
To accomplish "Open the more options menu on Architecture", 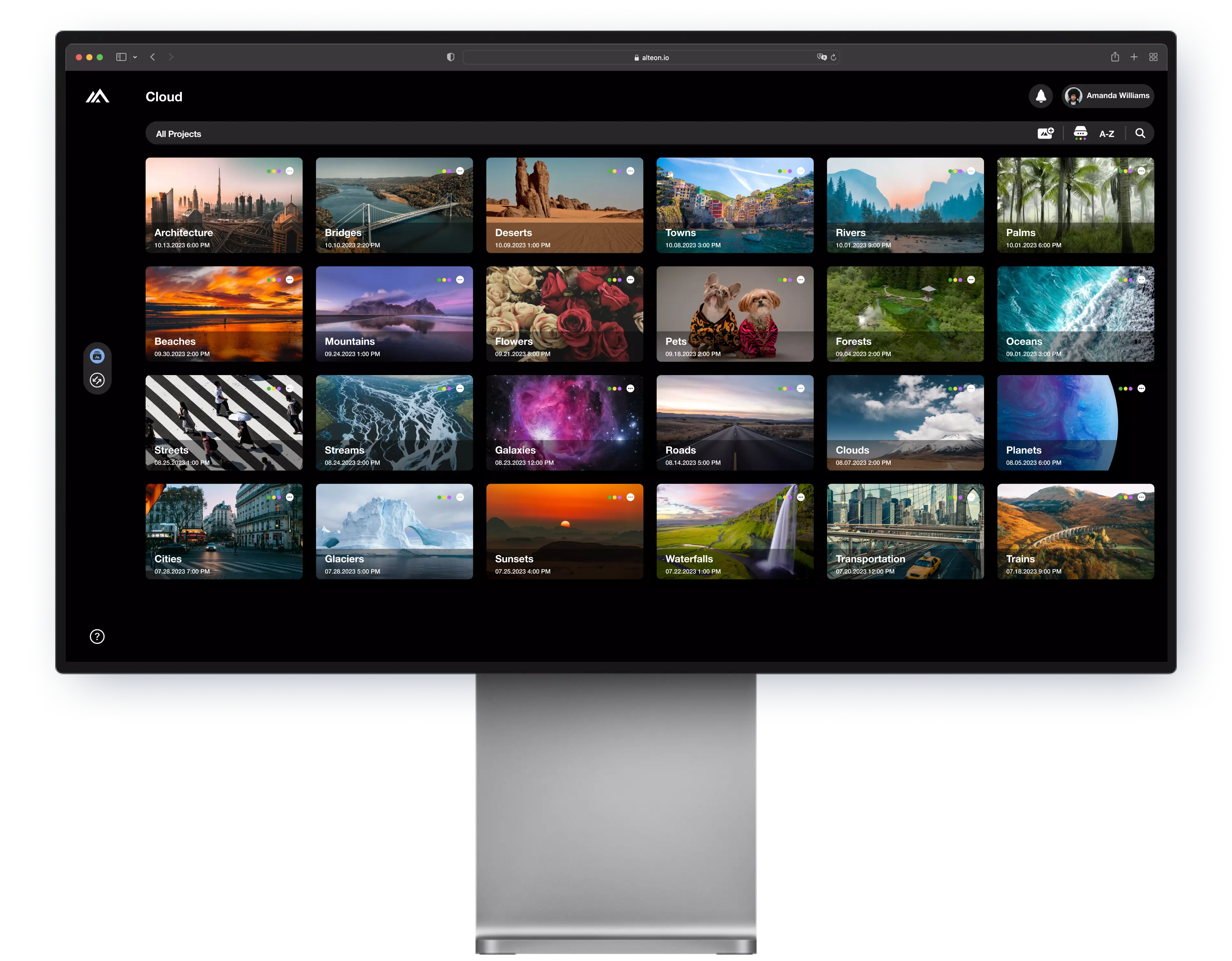I will (x=289, y=171).
